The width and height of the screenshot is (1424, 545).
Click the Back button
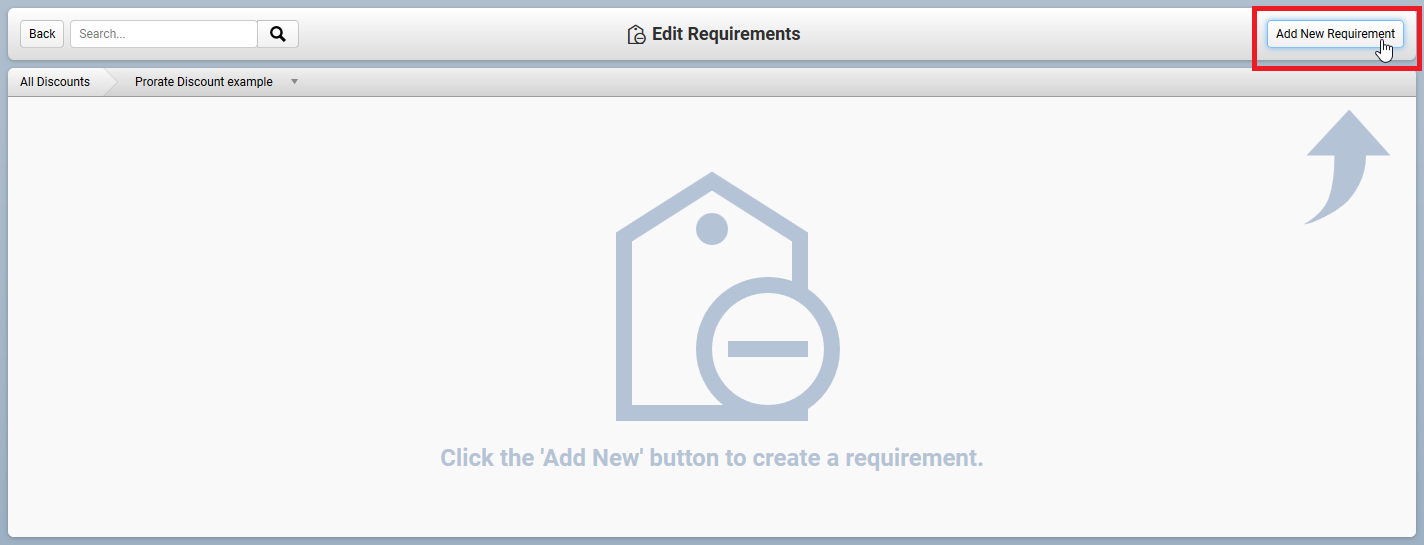point(42,34)
